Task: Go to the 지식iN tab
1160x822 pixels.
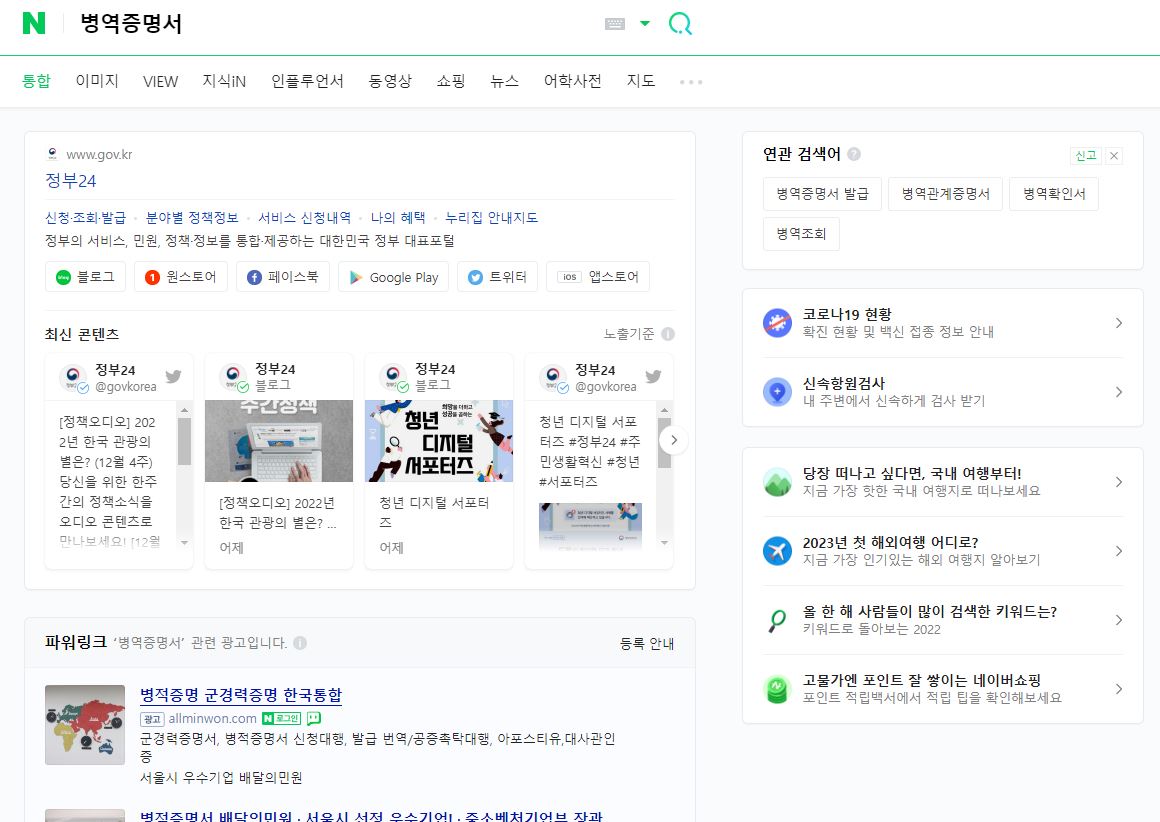Action: (x=224, y=81)
